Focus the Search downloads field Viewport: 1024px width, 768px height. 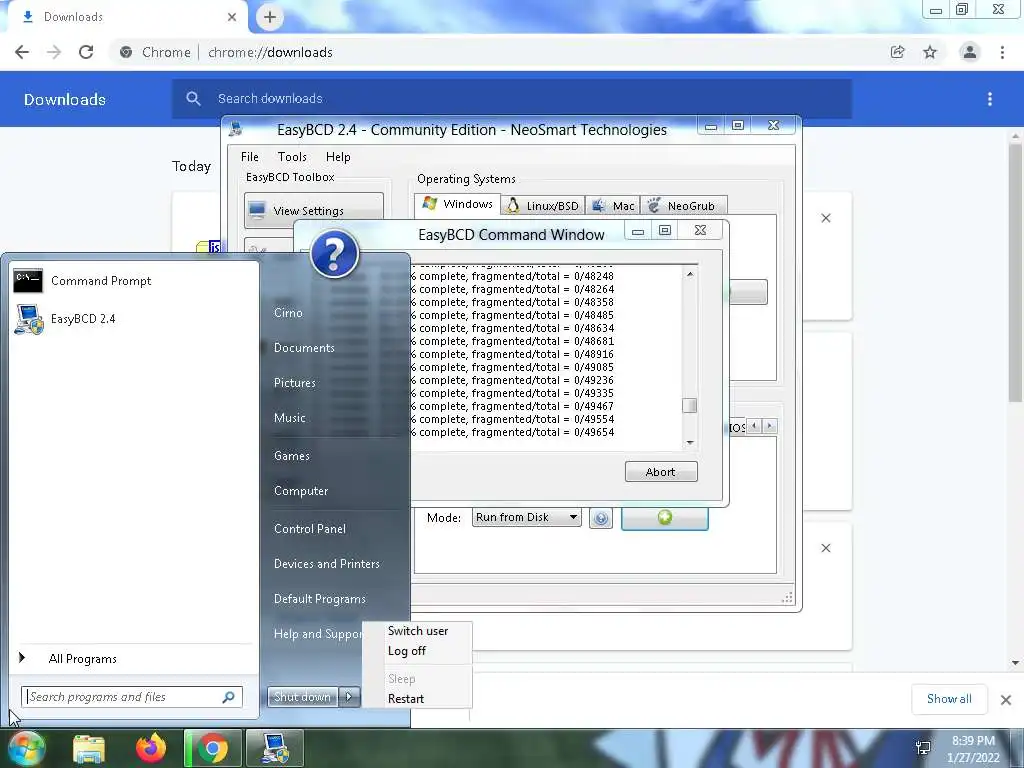[x=511, y=99]
